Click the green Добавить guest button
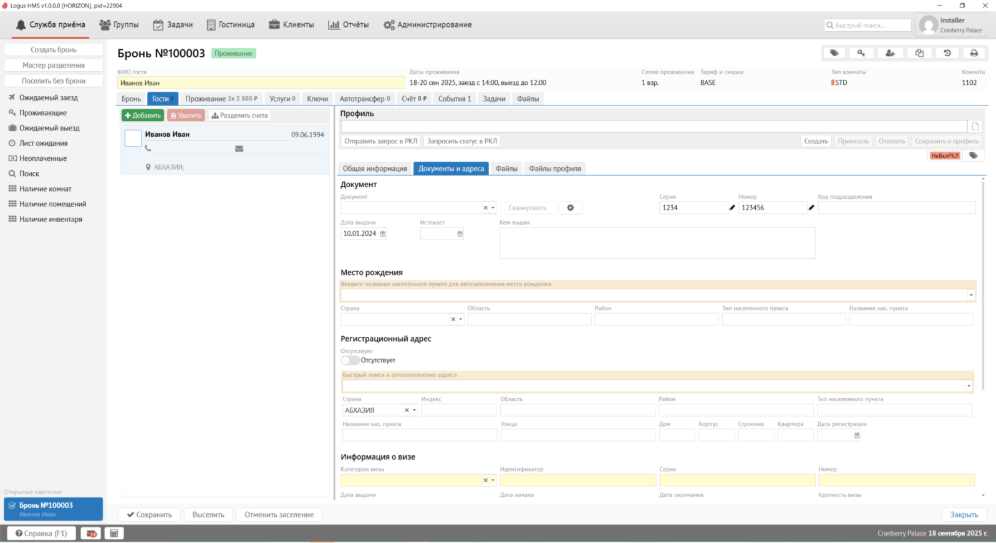Screen dimensions: 996x543 pos(142,116)
